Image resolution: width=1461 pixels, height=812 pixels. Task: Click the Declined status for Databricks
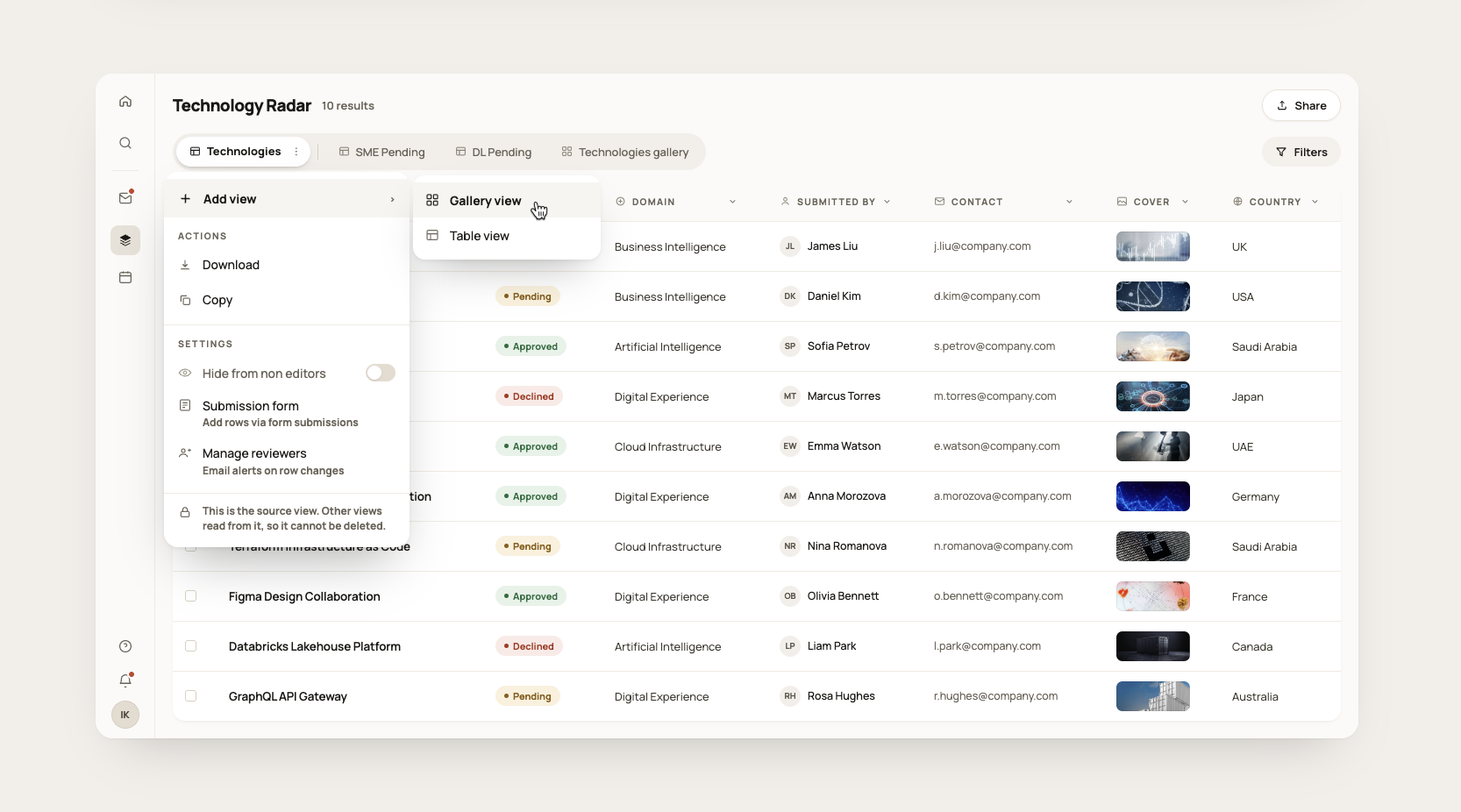tap(529, 646)
